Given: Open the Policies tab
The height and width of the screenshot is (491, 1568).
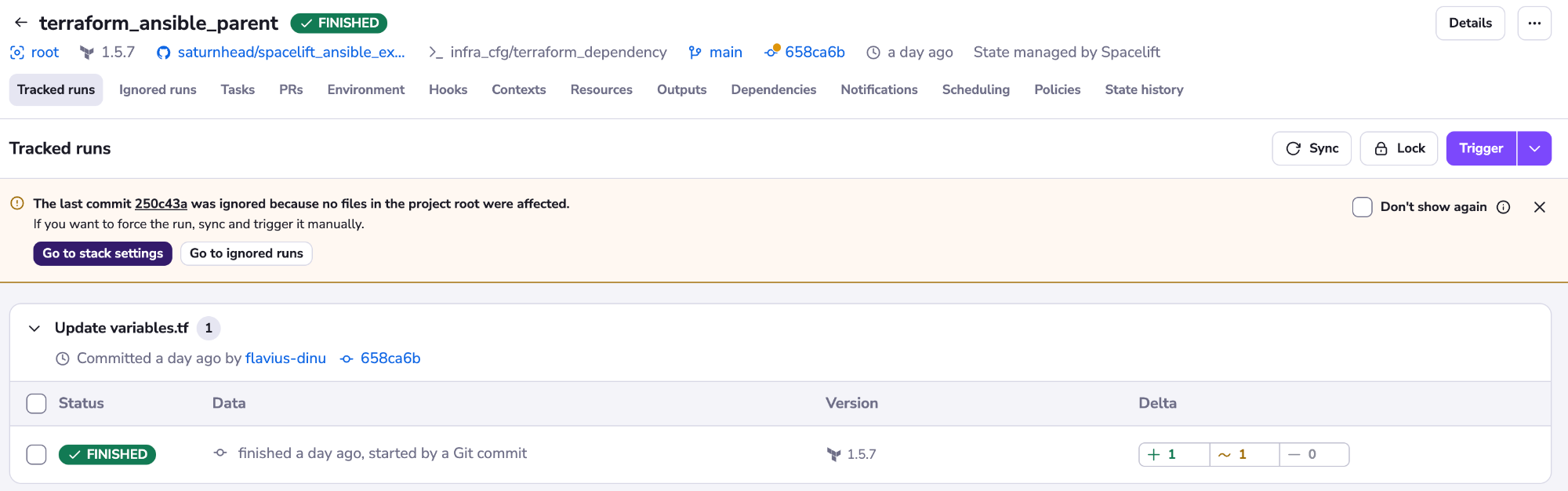Looking at the screenshot, I should pos(1057,89).
